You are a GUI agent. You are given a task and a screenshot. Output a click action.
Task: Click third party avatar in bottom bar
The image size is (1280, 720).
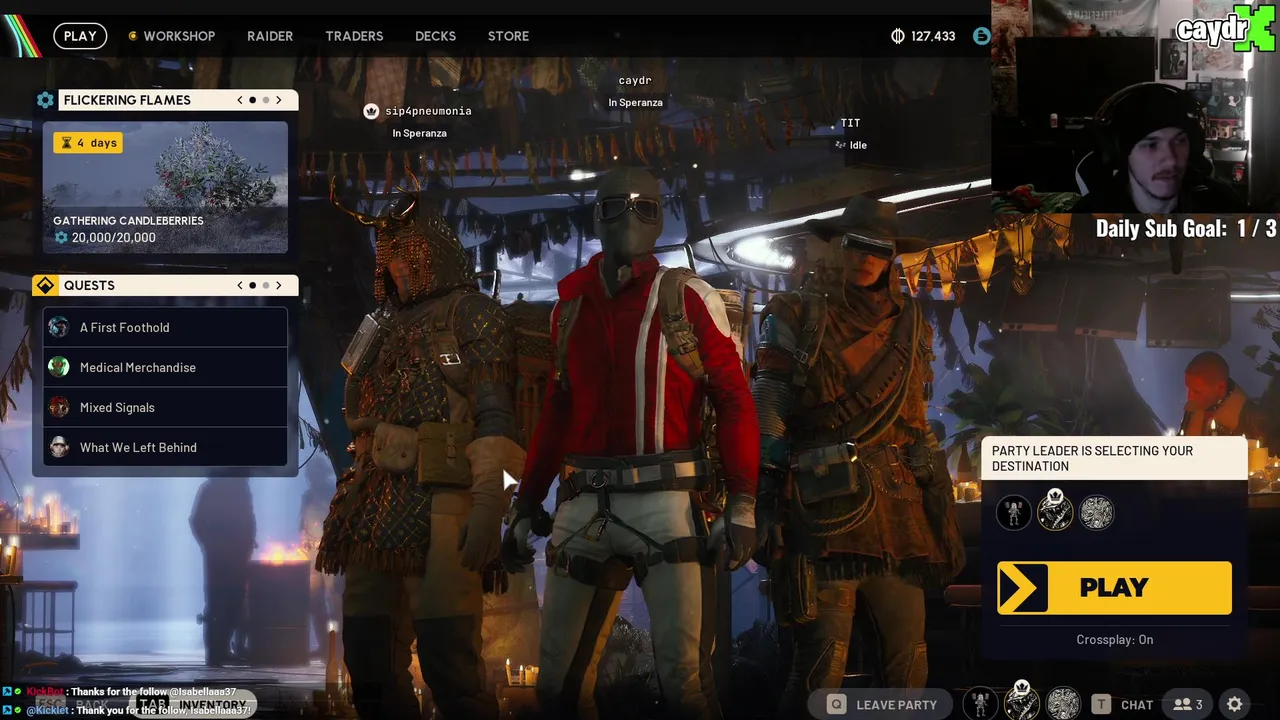click(x=1063, y=704)
